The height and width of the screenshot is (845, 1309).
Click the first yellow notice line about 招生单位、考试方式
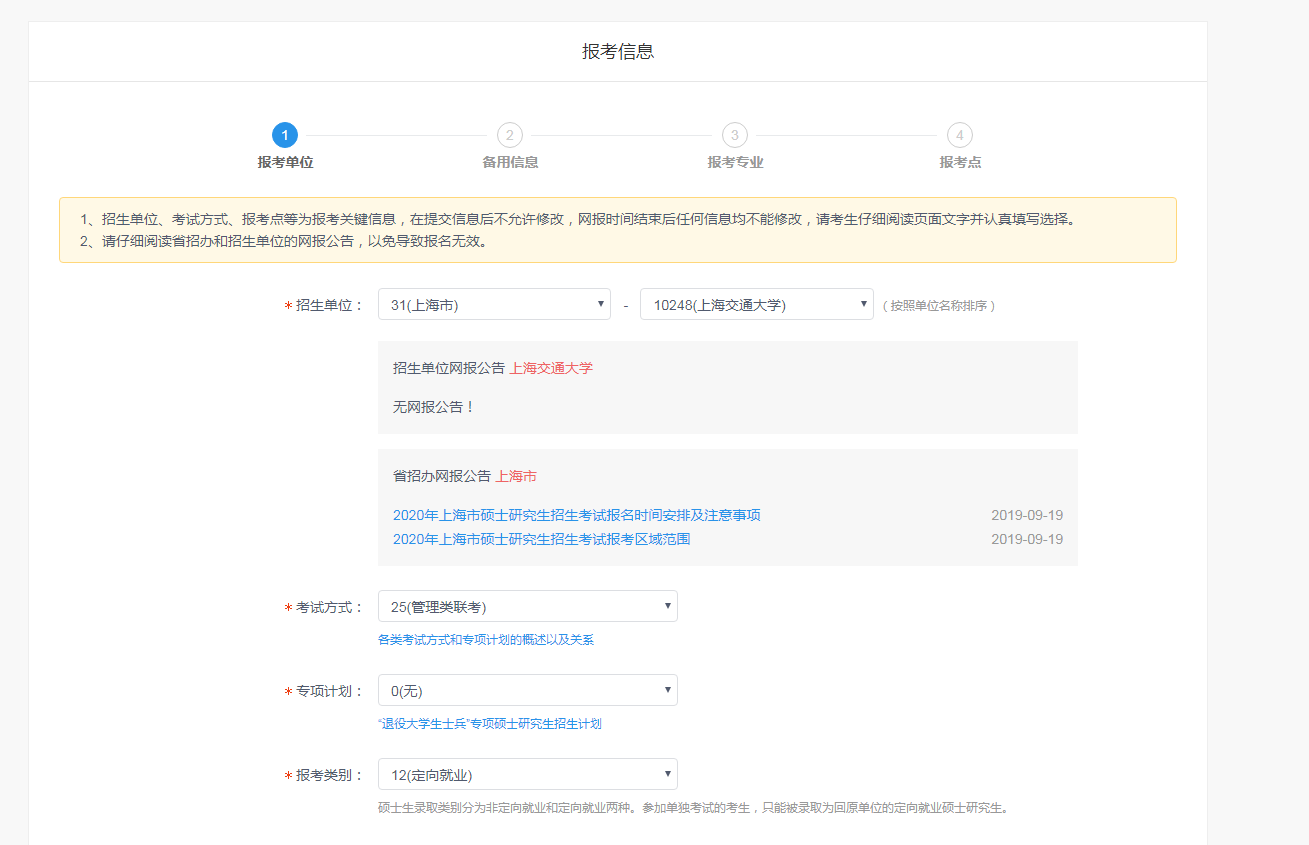tap(580, 219)
